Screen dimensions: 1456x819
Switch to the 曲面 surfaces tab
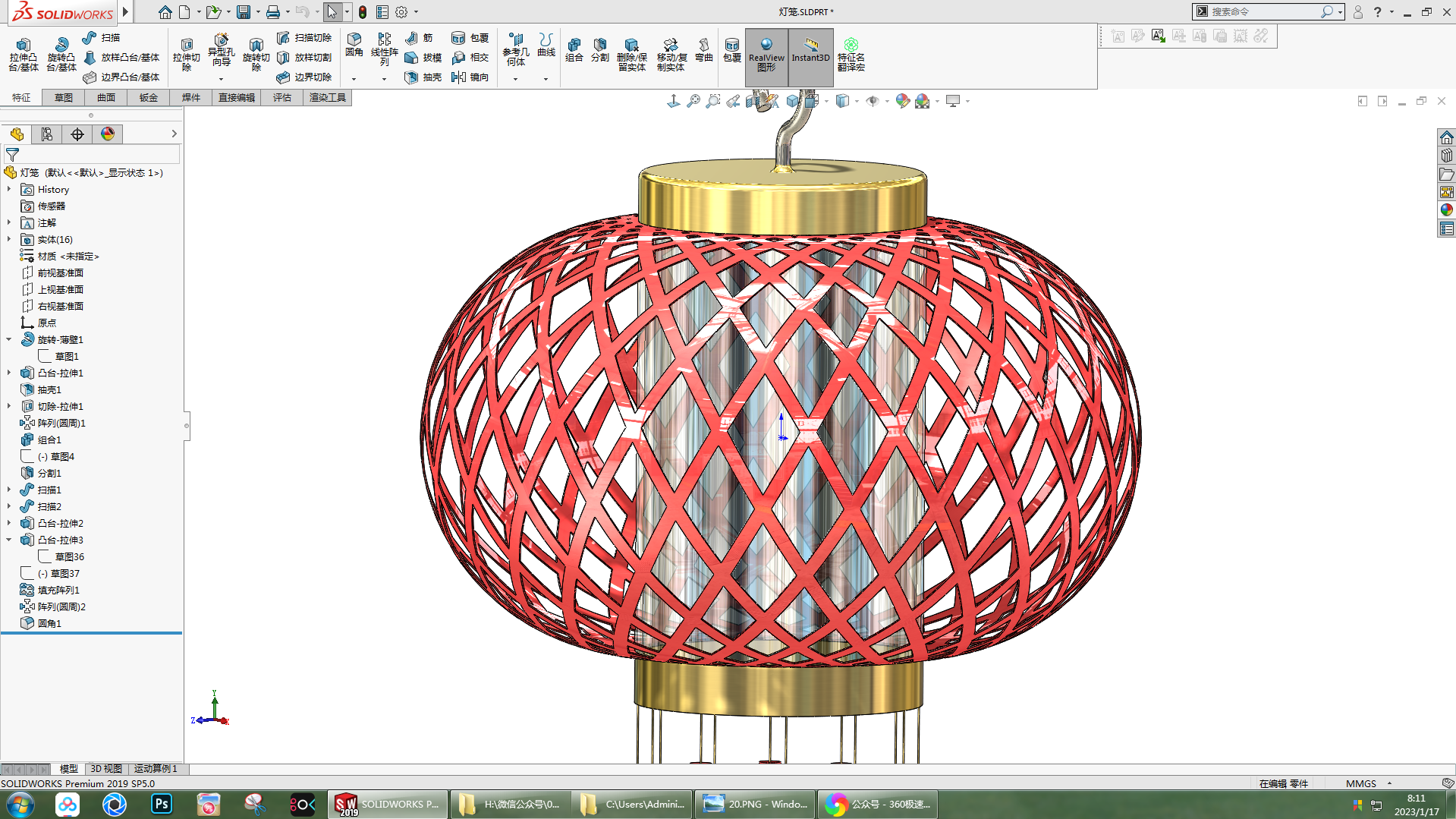[105, 97]
